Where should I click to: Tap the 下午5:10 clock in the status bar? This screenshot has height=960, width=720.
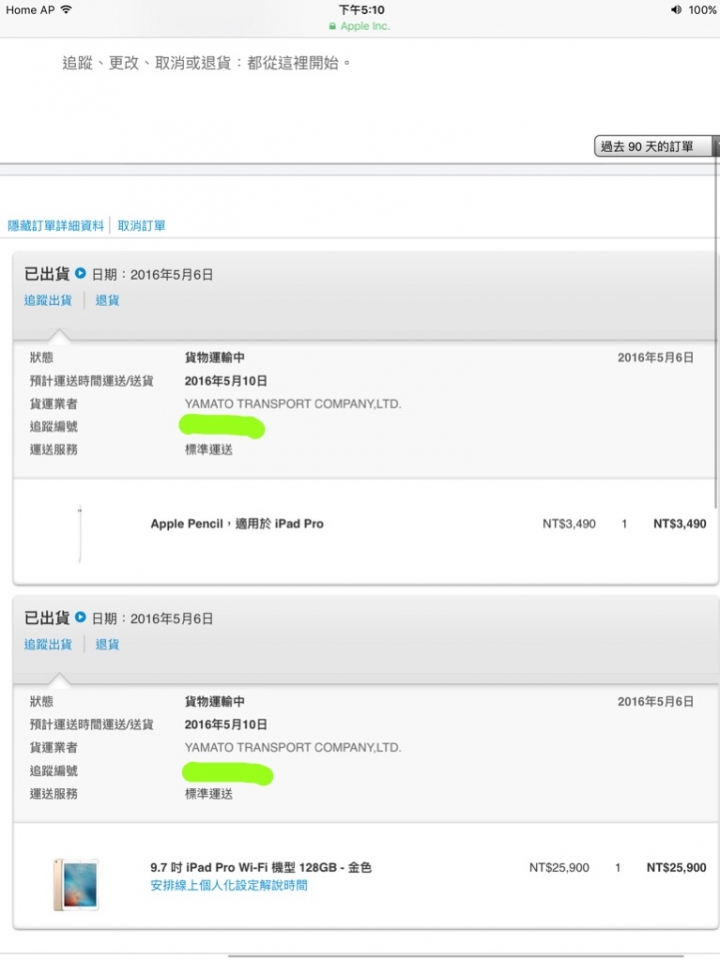[x=361, y=9]
